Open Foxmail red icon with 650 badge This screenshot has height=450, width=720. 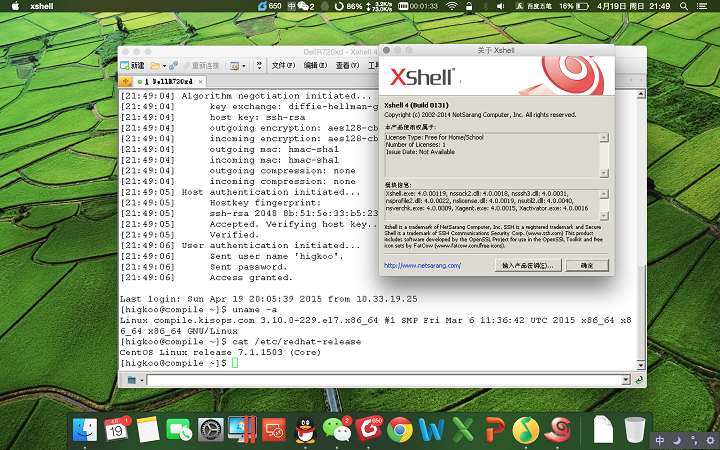click(x=368, y=430)
